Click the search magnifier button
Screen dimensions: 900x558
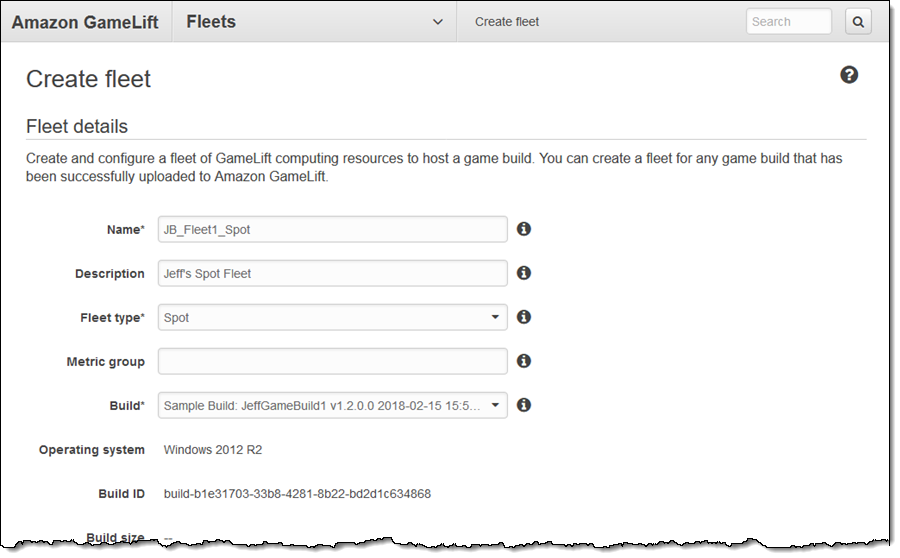point(858,22)
